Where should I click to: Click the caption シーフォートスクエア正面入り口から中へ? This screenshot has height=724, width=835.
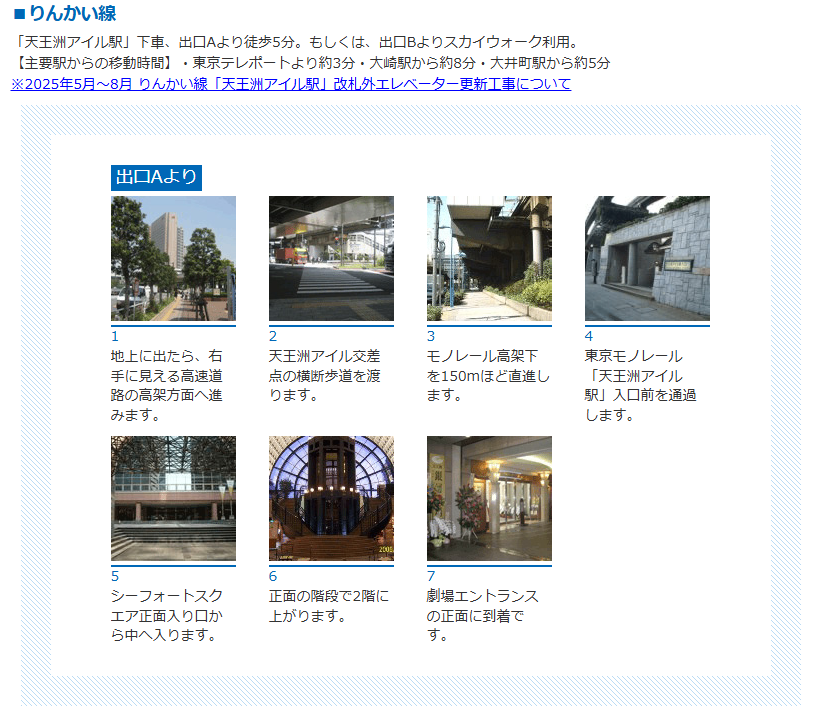tap(167, 615)
